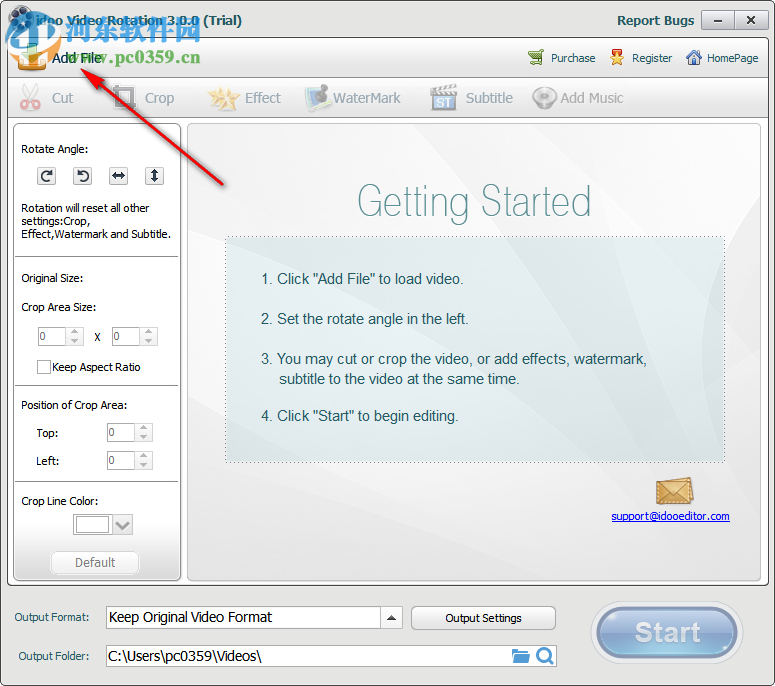The image size is (775, 686).
Task: Open the WaterMark stamp icon
Action: point(317,97)
